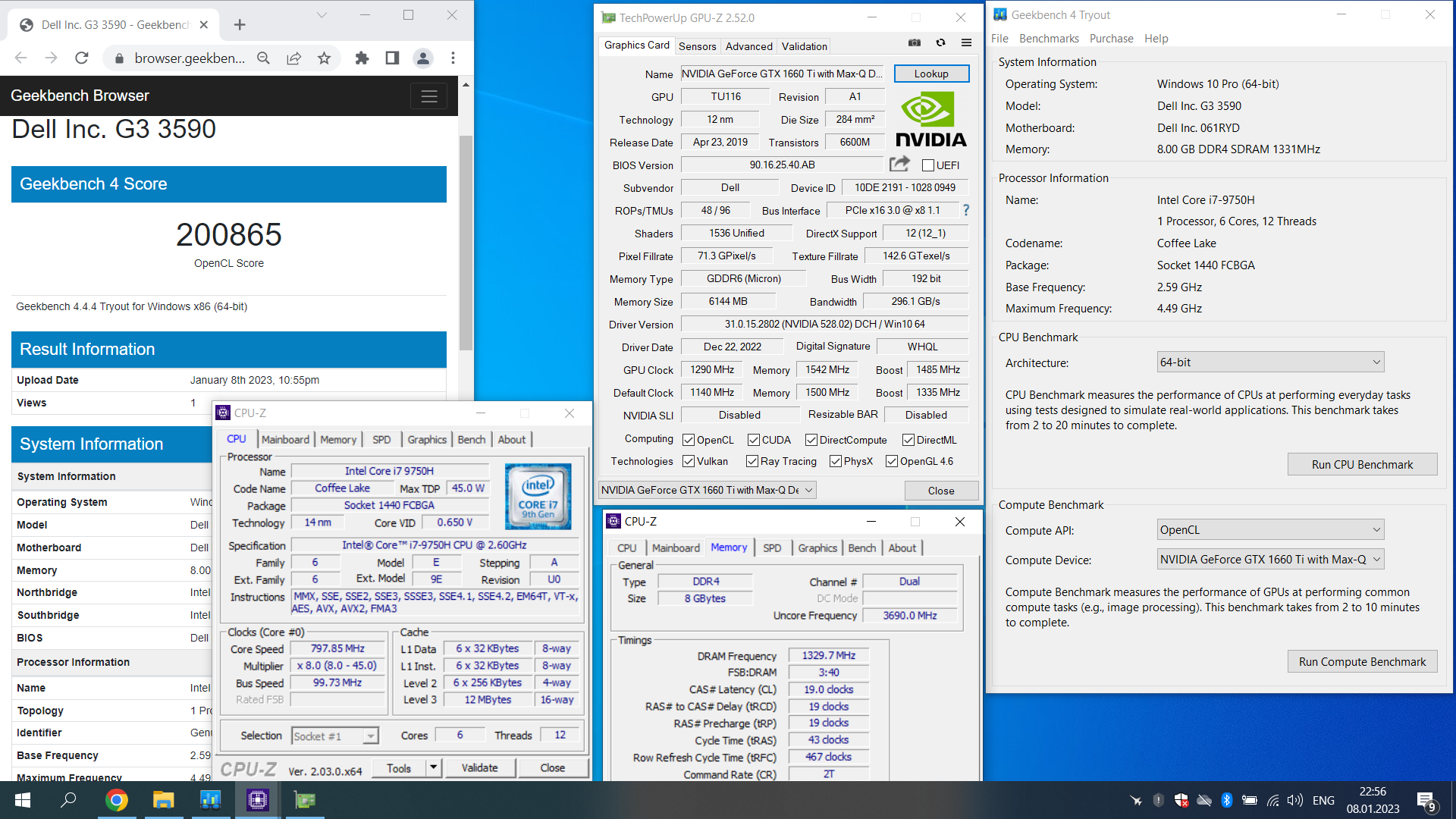Toggle CUDA checkbox in GPU-Z

pyautogui.click(x=754, y=440)
